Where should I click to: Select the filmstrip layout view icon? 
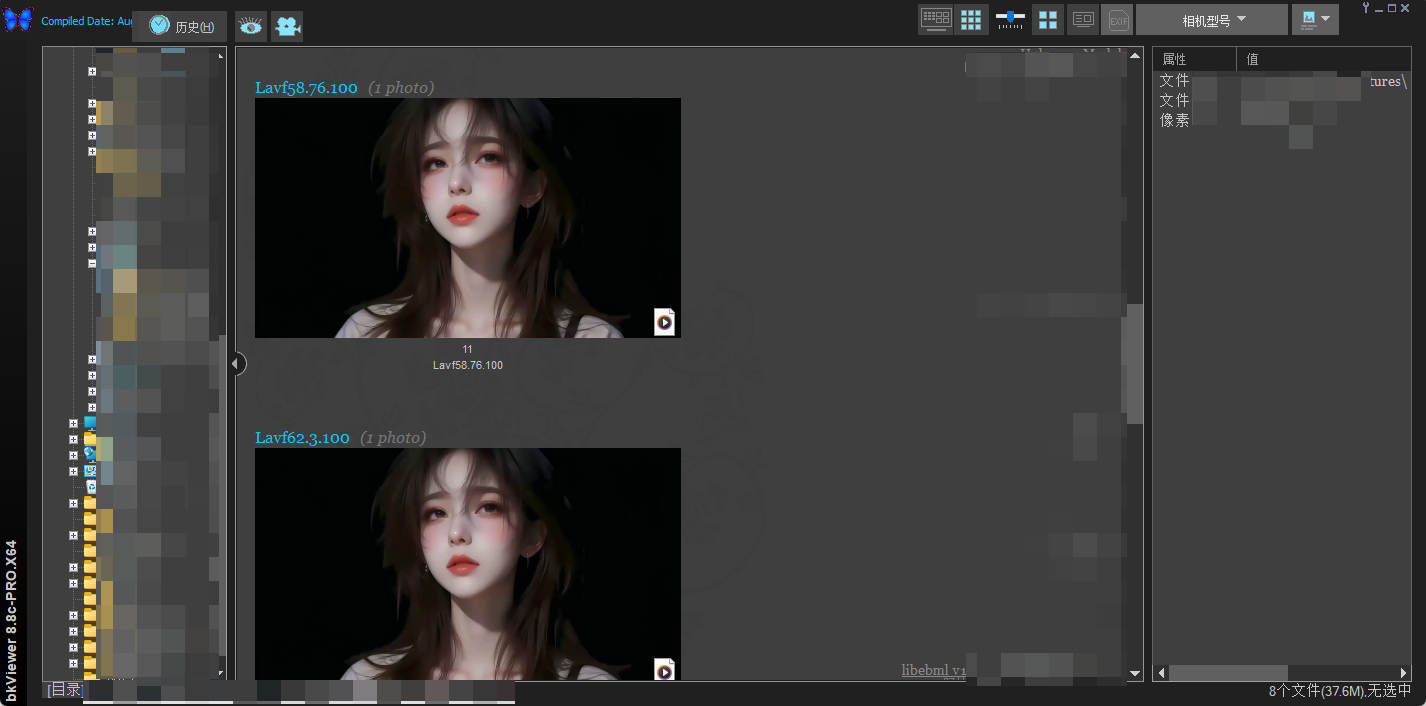[935, 19]
